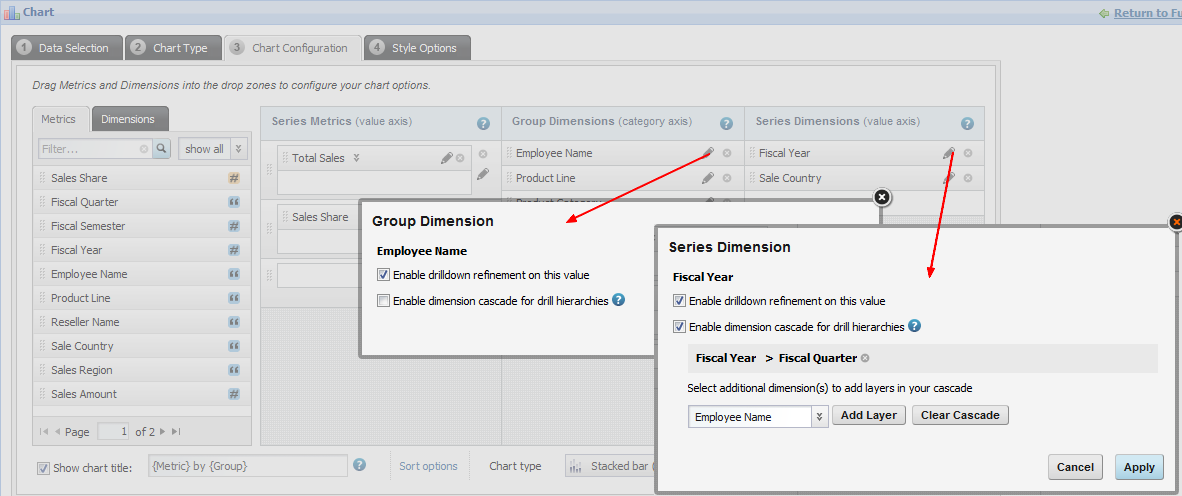Click the chart title text field
Image resolution: width=1182 pixels, height=496 pixels.
pos(247,466)
